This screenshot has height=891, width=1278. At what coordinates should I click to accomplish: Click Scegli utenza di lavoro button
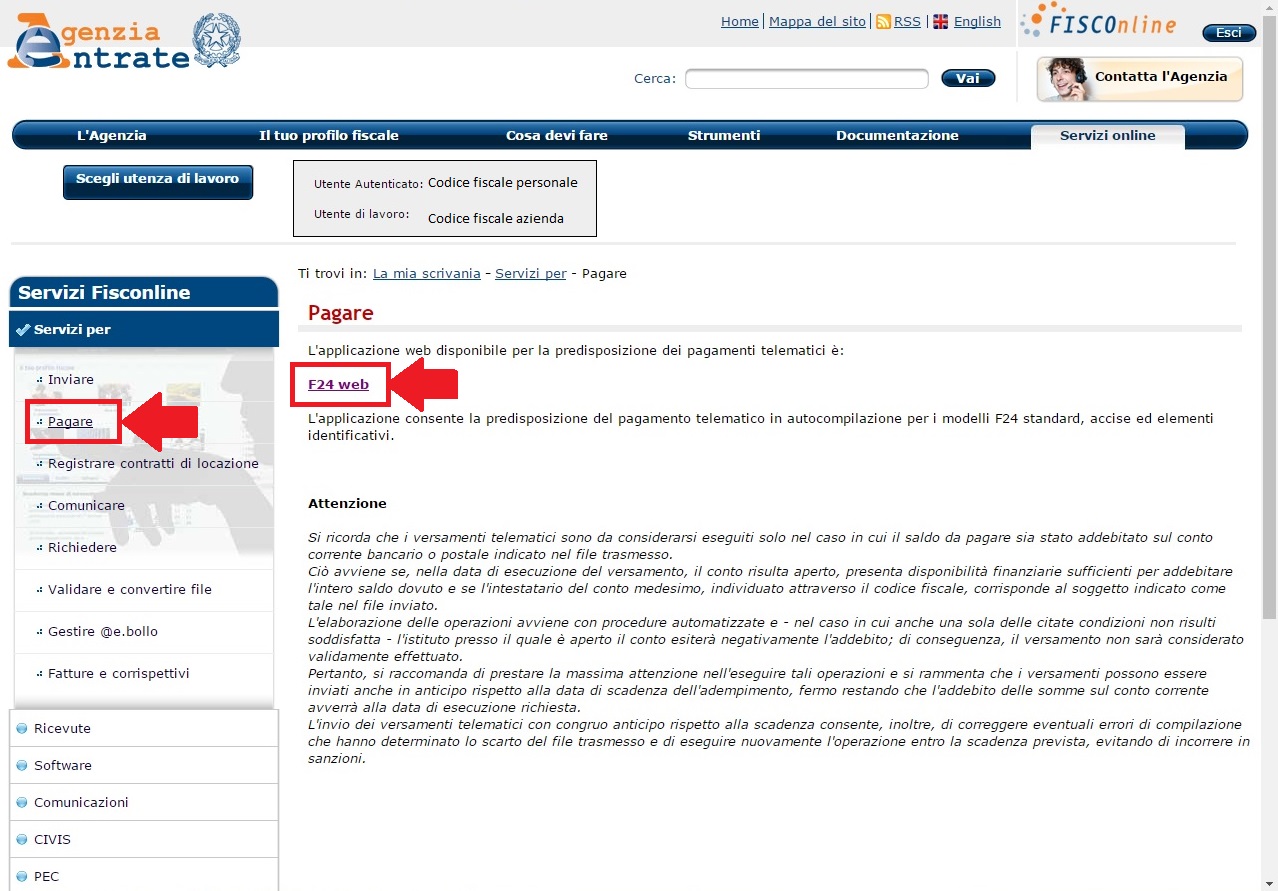tap(158, 182)
